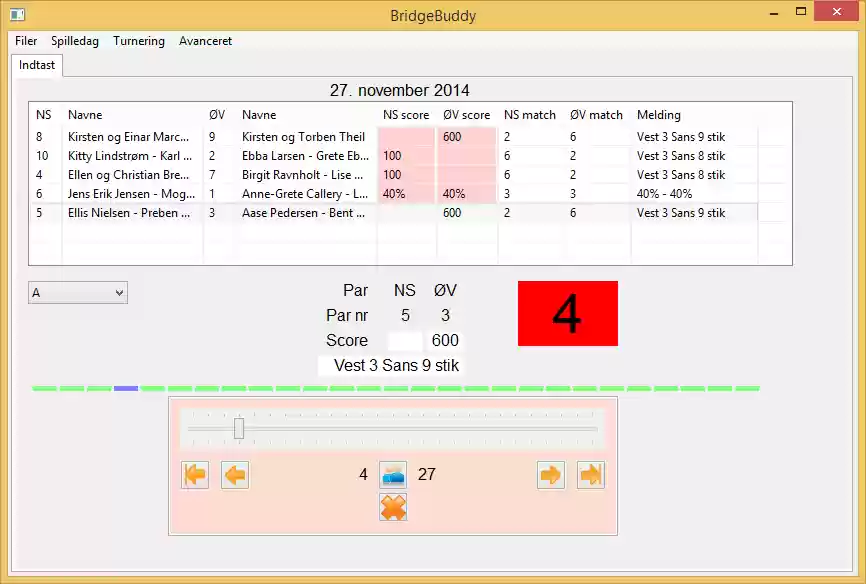Open the Avanceret menu

tap(204, 41)
